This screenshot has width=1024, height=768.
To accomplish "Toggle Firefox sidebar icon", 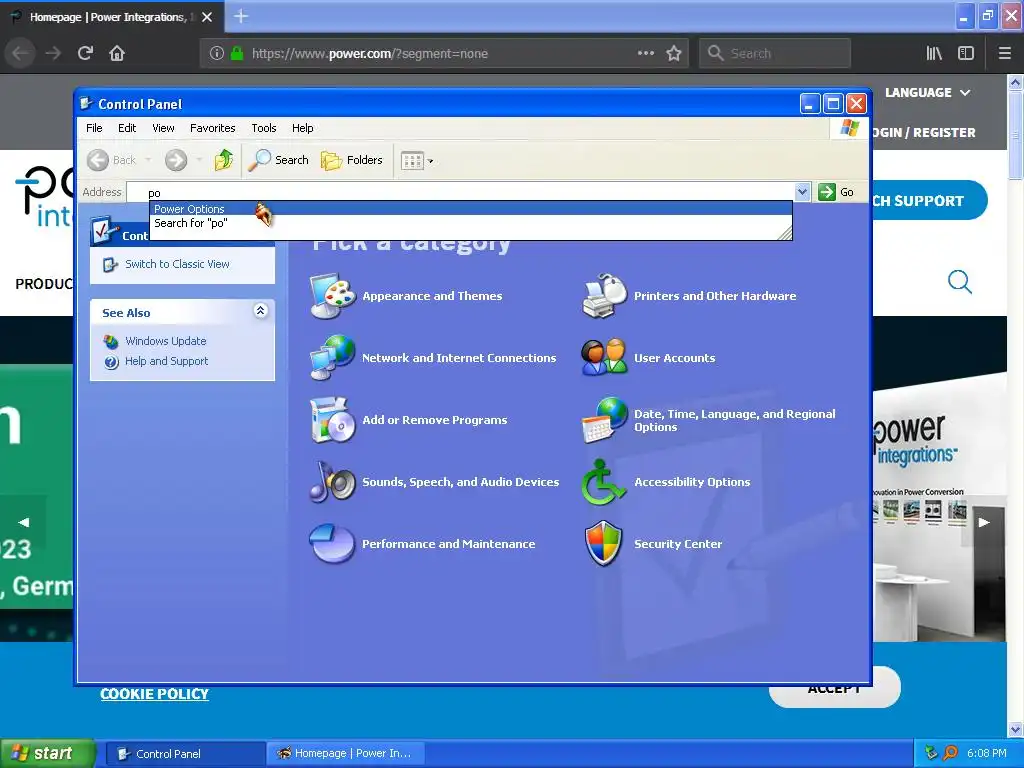I will (966, 53).
